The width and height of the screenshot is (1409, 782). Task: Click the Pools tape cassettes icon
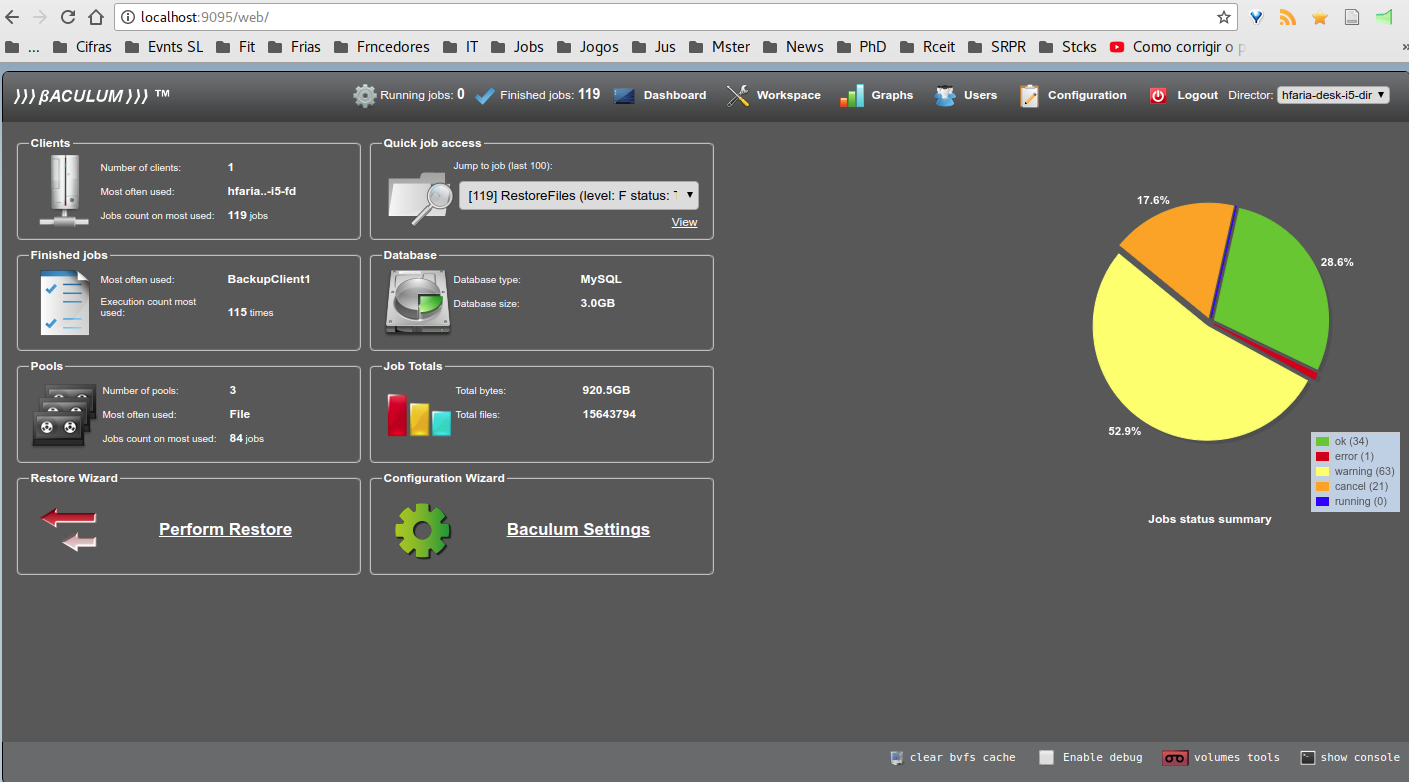pyautogui.click(x=64, y=414)
